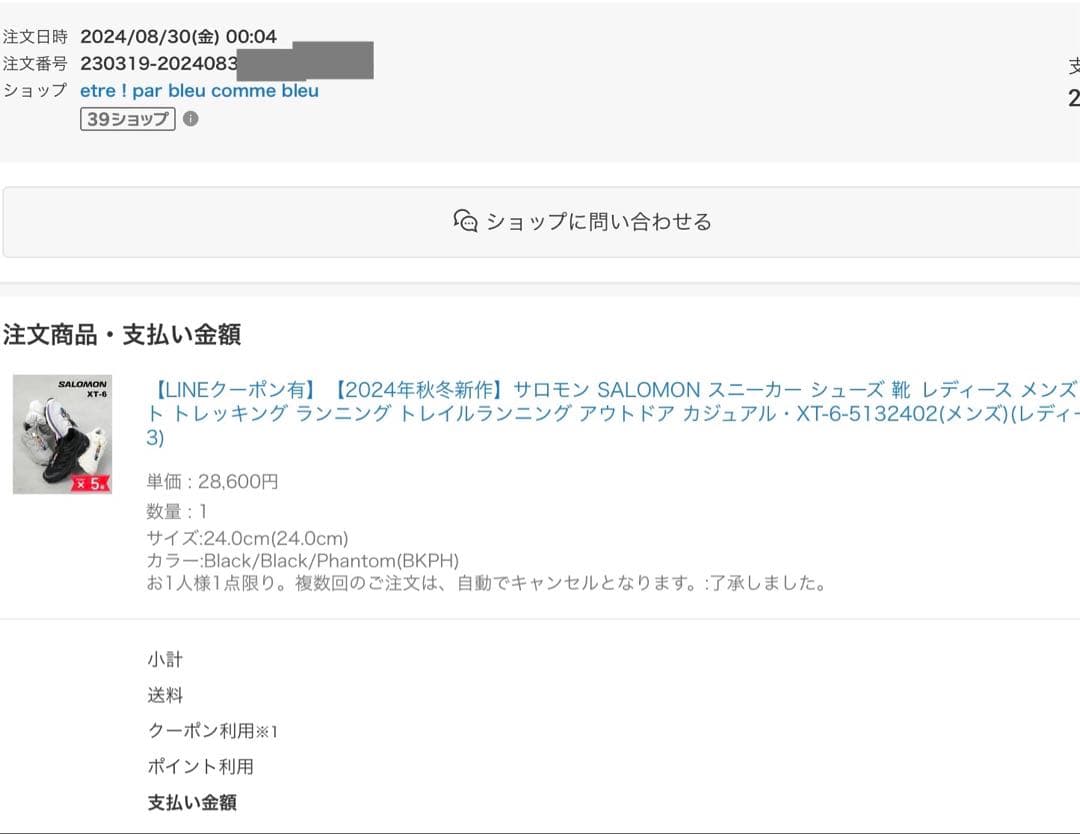Click the ショップ field label
Screen dimensions: 1080x834
(35, 90)
